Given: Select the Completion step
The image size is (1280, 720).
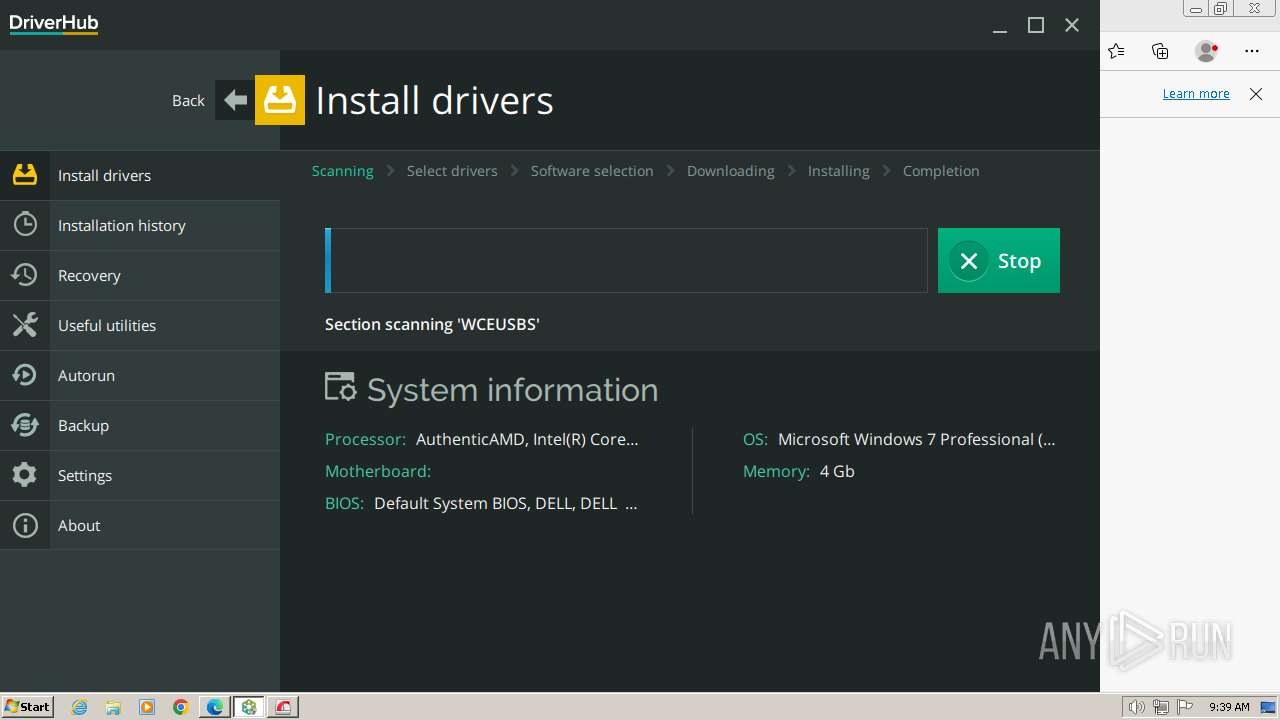Looking at the screenshot, I should click(941, 171).
